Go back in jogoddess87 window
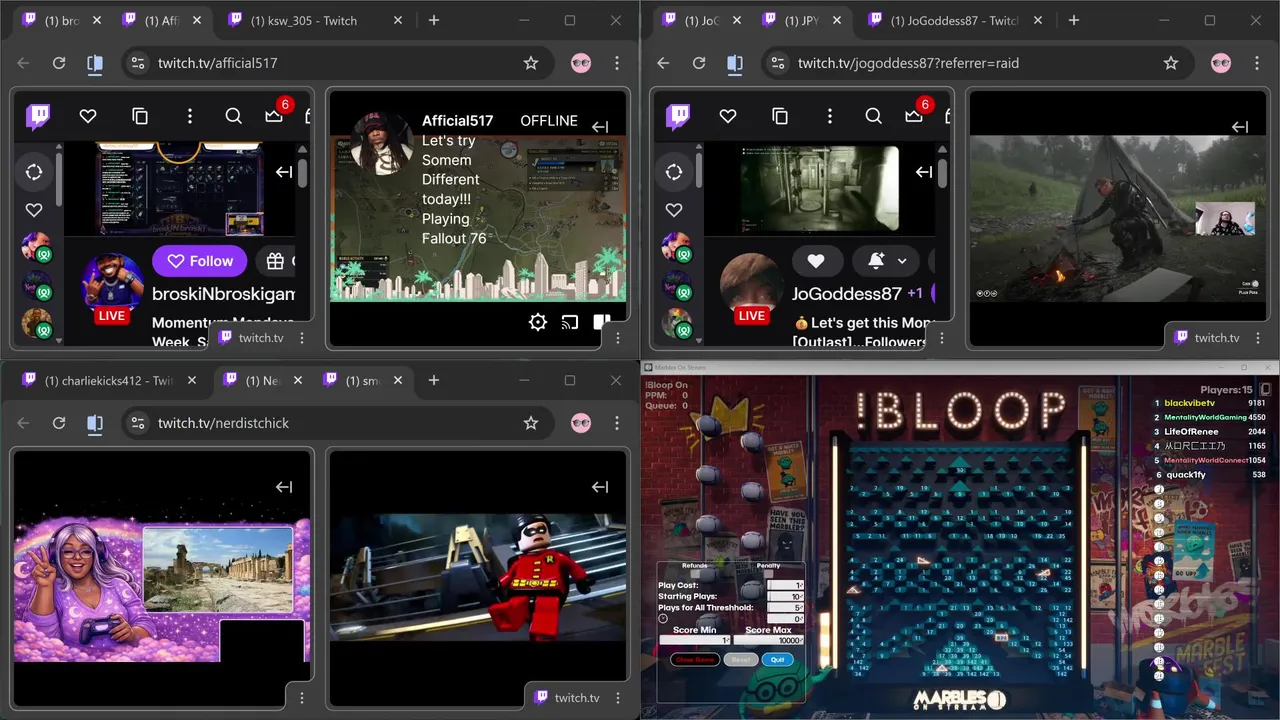 point(663,63)
